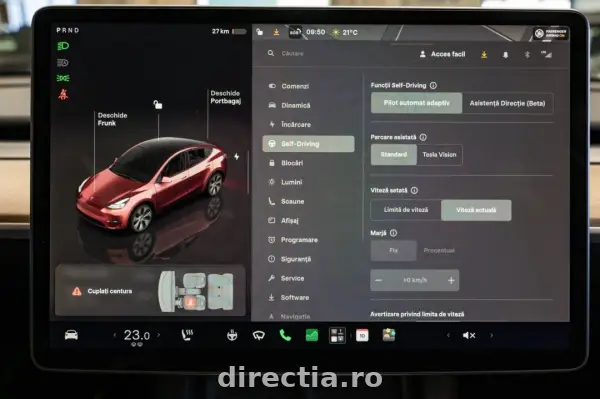Unmute the volume speaker icon

point(469,335)
